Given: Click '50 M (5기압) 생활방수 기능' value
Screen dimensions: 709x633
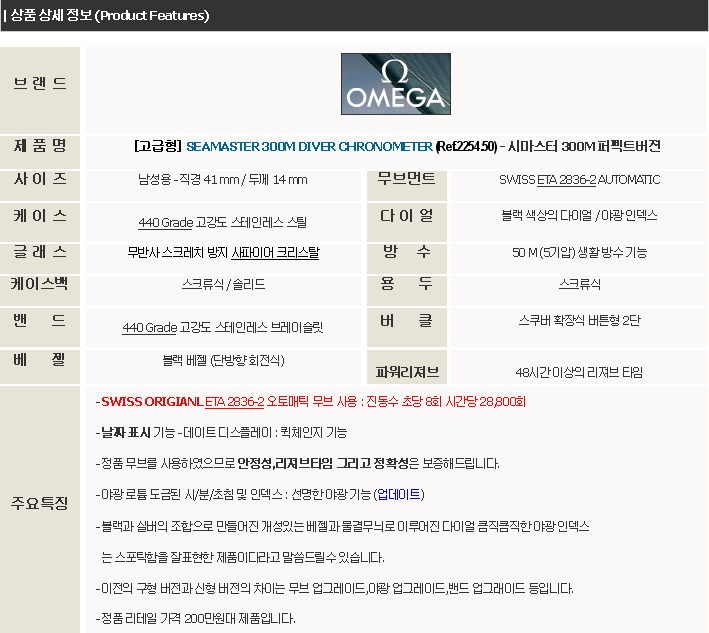Looking at the screenshot, I should (x=579, y=252).
